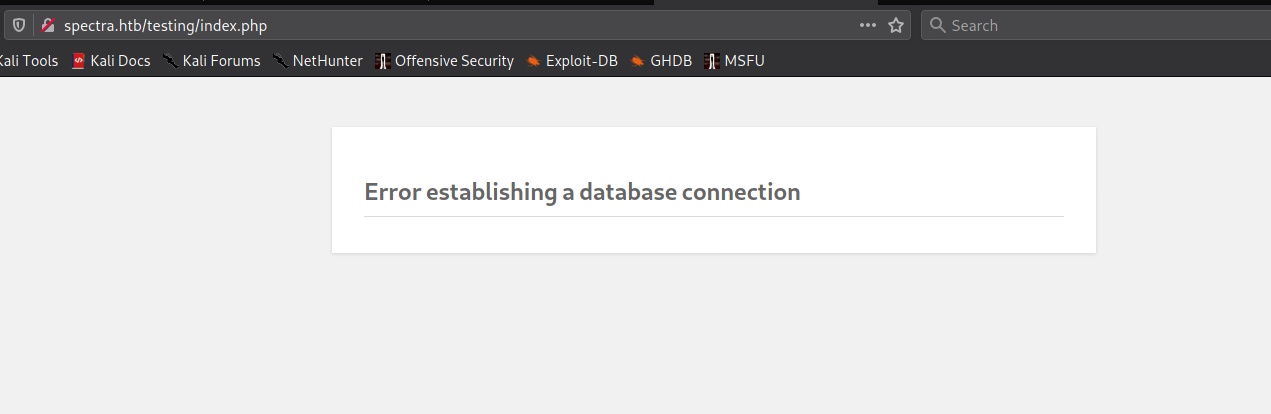Click the tracking protection shield icon
This screenshot has width=1271, height=414.
pos(19,25)
